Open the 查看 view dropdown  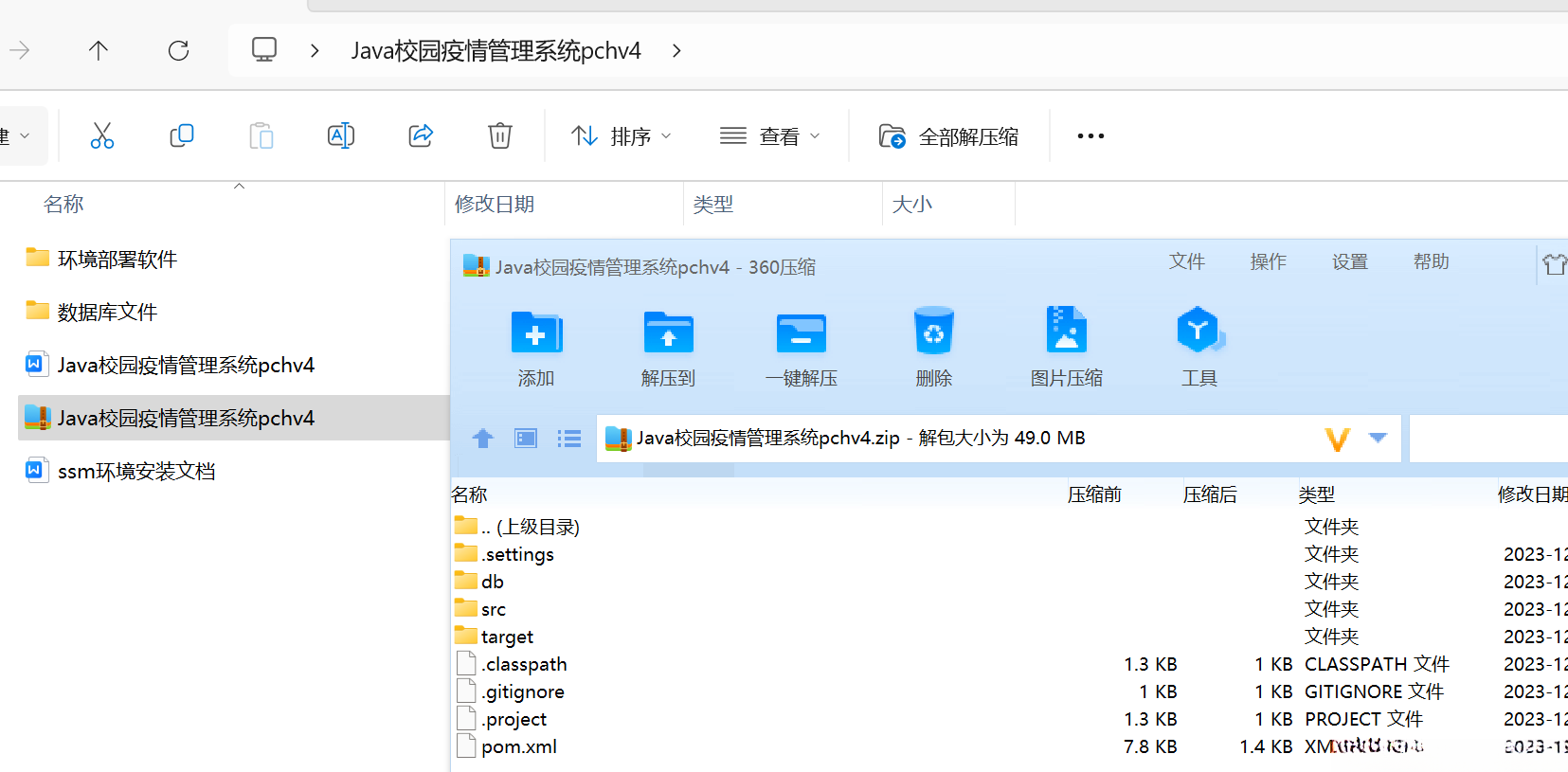(769, 136)
